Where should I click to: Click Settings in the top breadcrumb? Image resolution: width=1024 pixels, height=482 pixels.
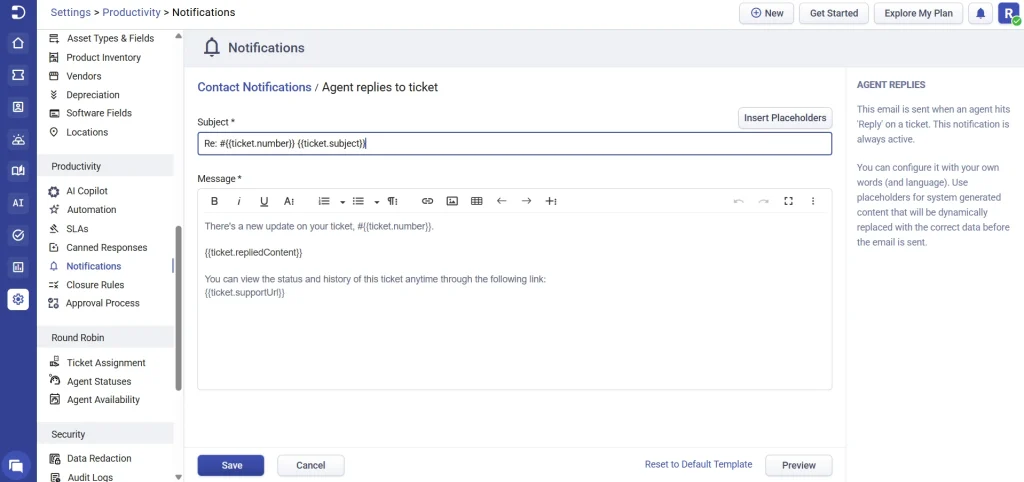click(71, 12)
